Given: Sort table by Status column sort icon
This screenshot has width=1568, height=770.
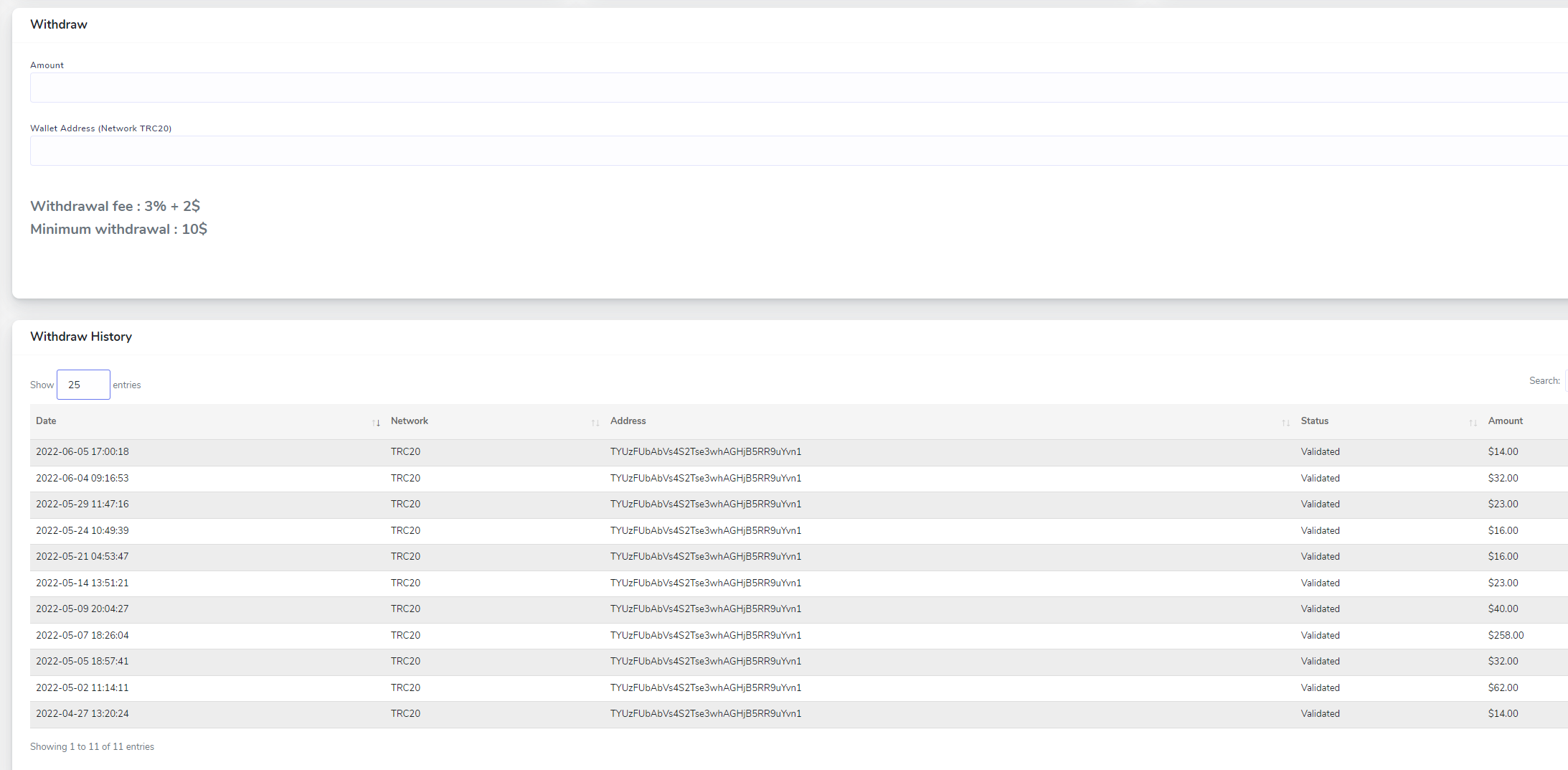Looking at the screenshot, I should click(1473, 423).
